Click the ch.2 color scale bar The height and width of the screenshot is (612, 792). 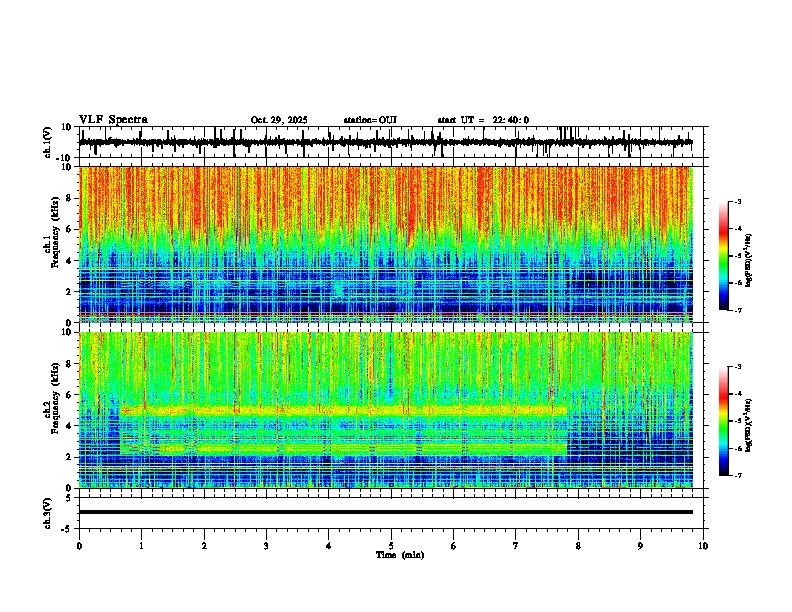(724, 421)
